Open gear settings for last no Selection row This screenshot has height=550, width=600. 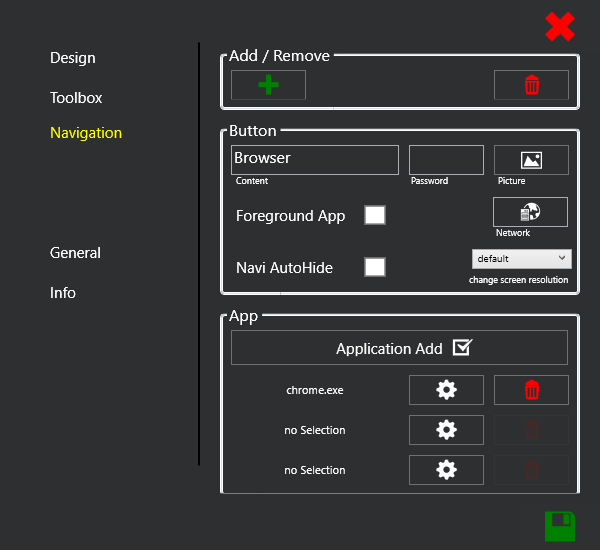tap(446, 470)
